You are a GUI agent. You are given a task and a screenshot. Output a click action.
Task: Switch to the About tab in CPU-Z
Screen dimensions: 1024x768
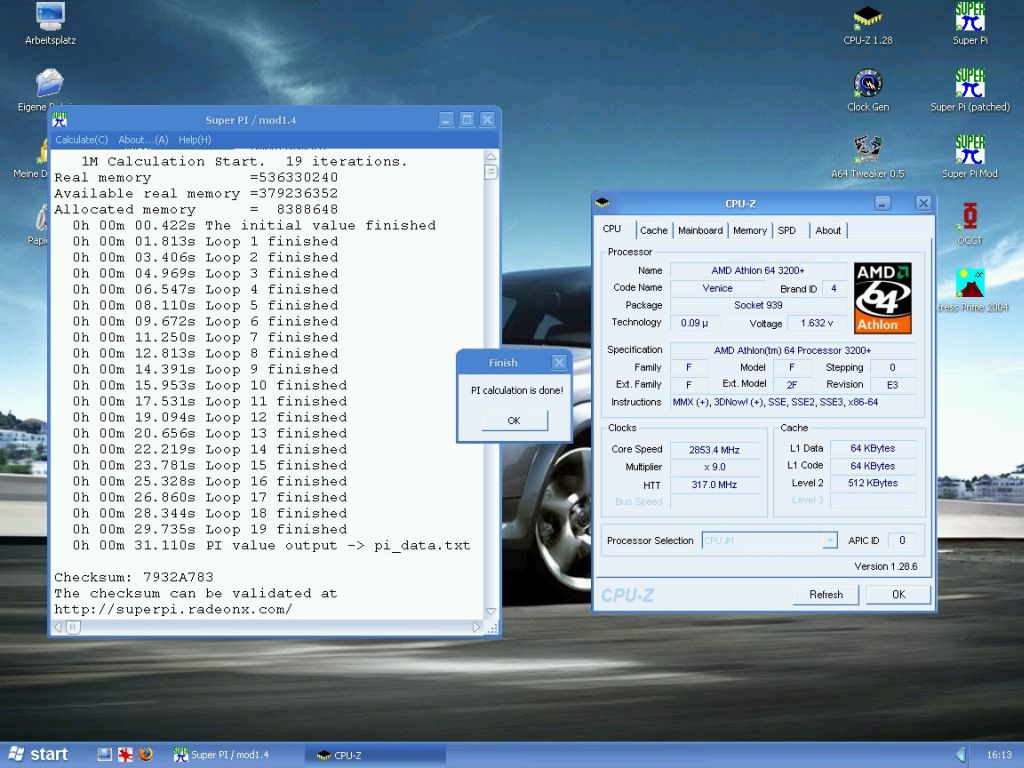click(x=828, y=231)
